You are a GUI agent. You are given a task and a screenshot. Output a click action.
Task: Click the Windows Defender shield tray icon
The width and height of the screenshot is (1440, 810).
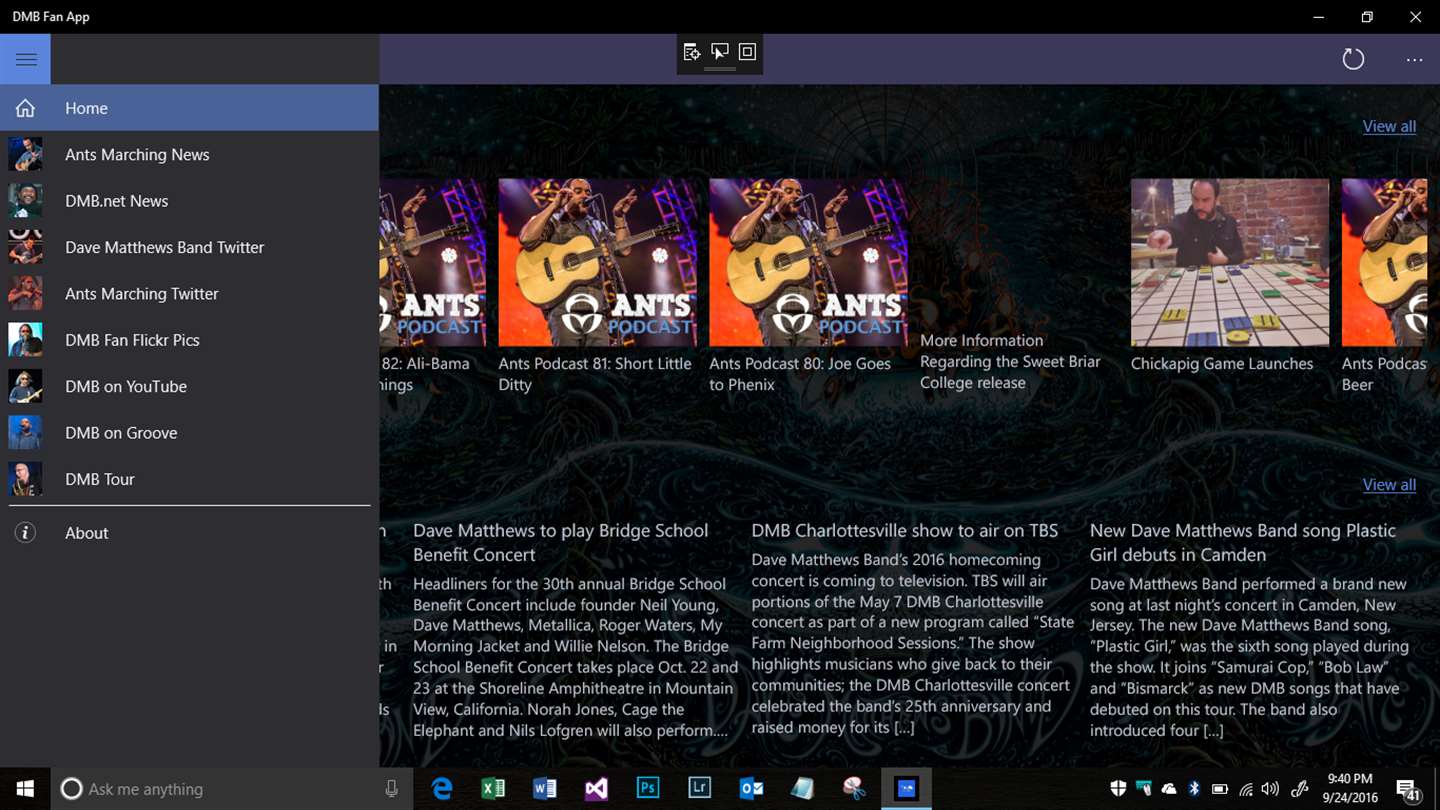click(x=1118, y=789)
